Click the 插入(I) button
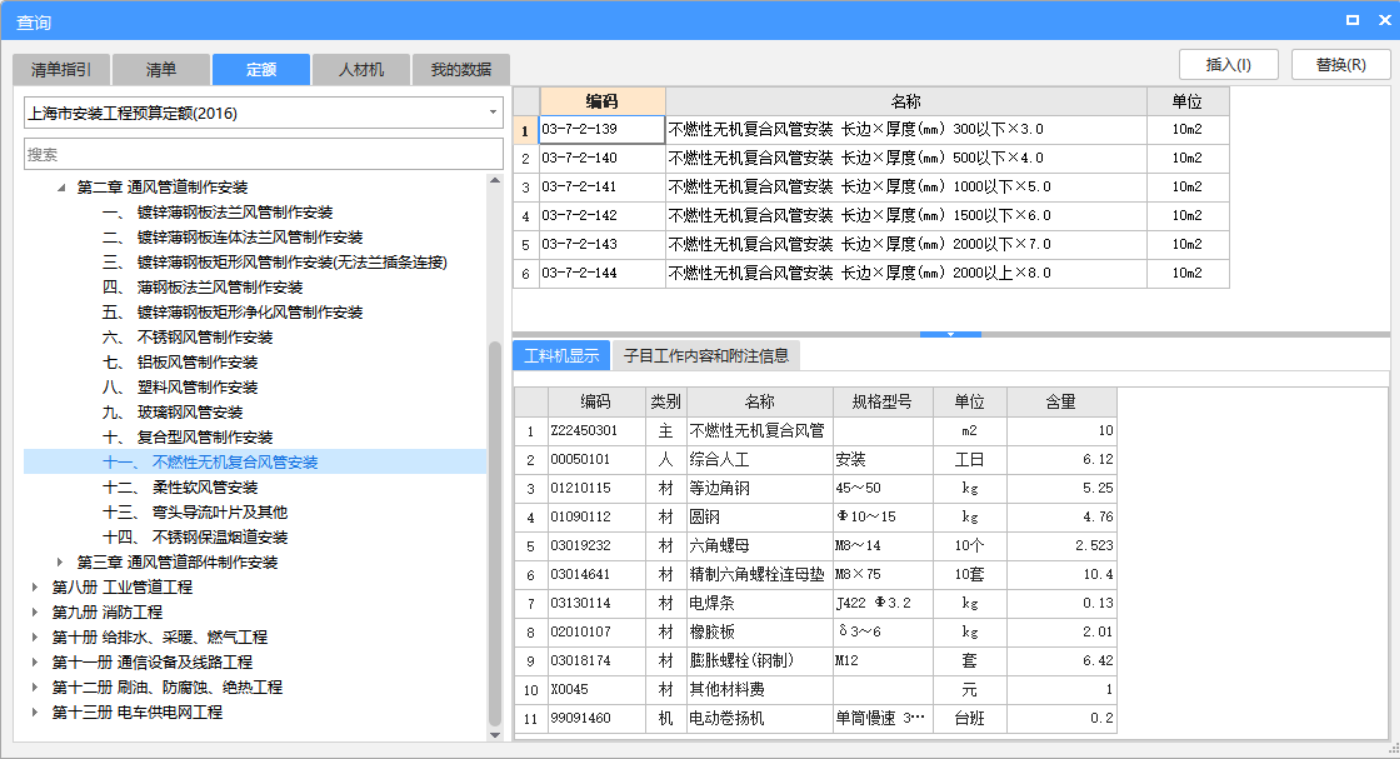Viewport: 1400px width, 759px height. click(x=1229, y=64)
